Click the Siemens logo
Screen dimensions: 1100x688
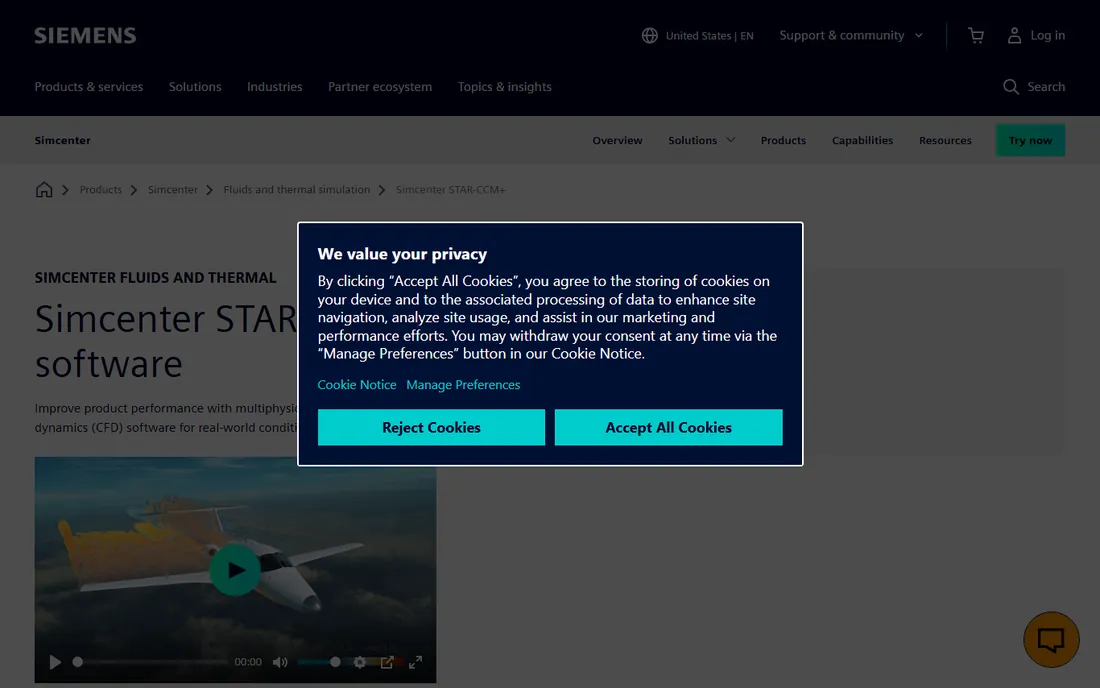coord(85,35)
